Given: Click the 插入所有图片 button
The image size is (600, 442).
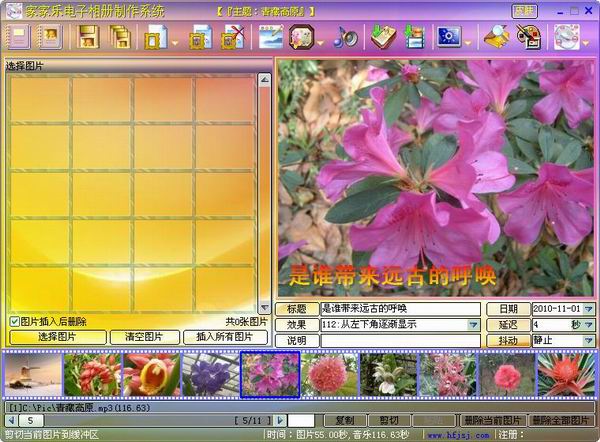Looking at the screenshot, I should [x=225, y=337].
